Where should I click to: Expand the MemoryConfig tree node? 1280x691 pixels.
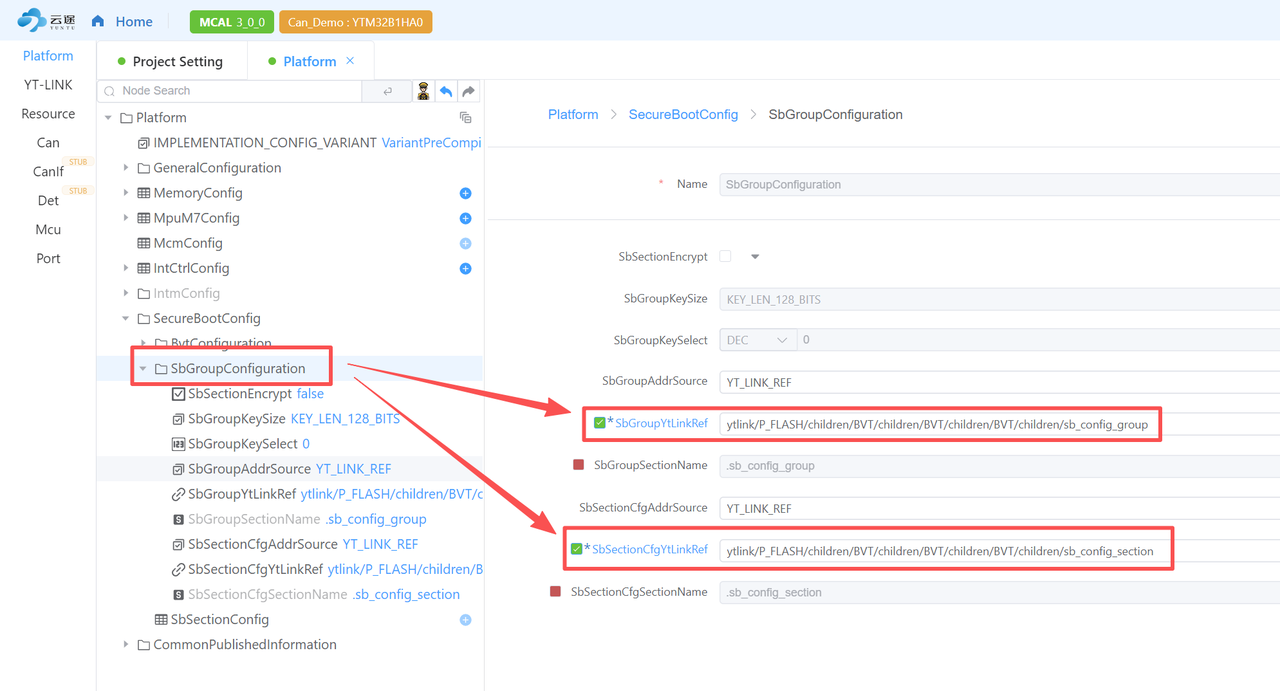click(126, 193)
